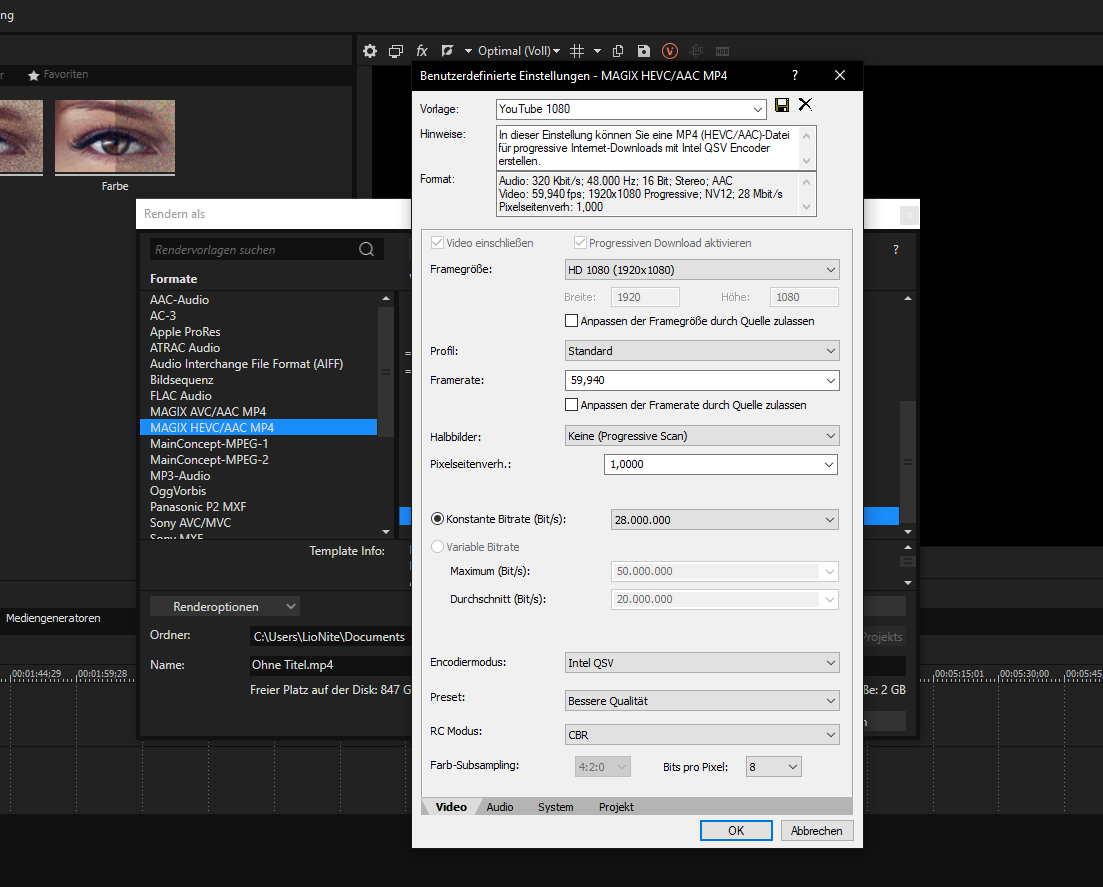The height and width of the screenshot is (887, 1103).
Task: Toggle Progressiven Download aktivieren checkbox
Action: click(580, 243)
